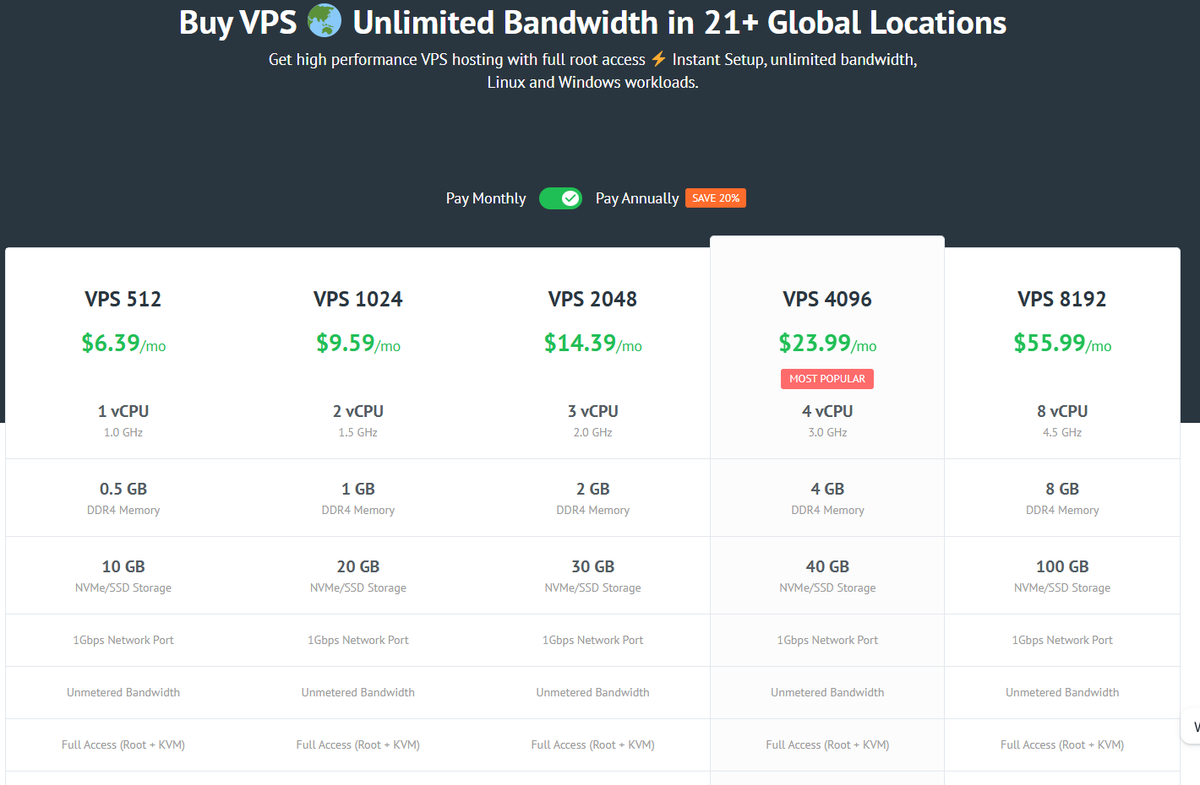
Task: Click Full Access (Root + KVM) under VPS 8192
Action: (x=1062, y=745)
